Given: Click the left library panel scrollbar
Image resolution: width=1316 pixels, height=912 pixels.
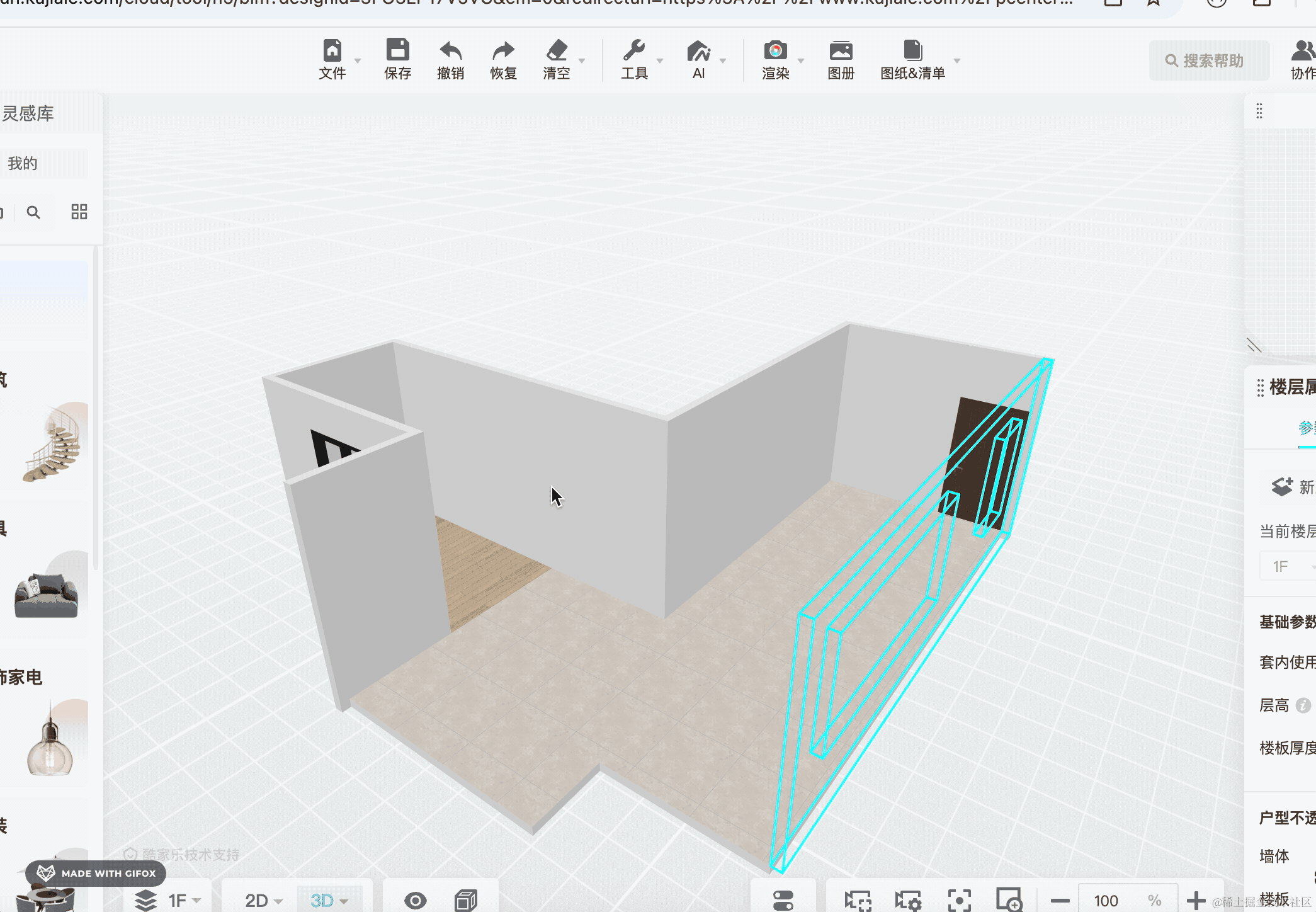Looking at the screenshot, I should (96, 409).
